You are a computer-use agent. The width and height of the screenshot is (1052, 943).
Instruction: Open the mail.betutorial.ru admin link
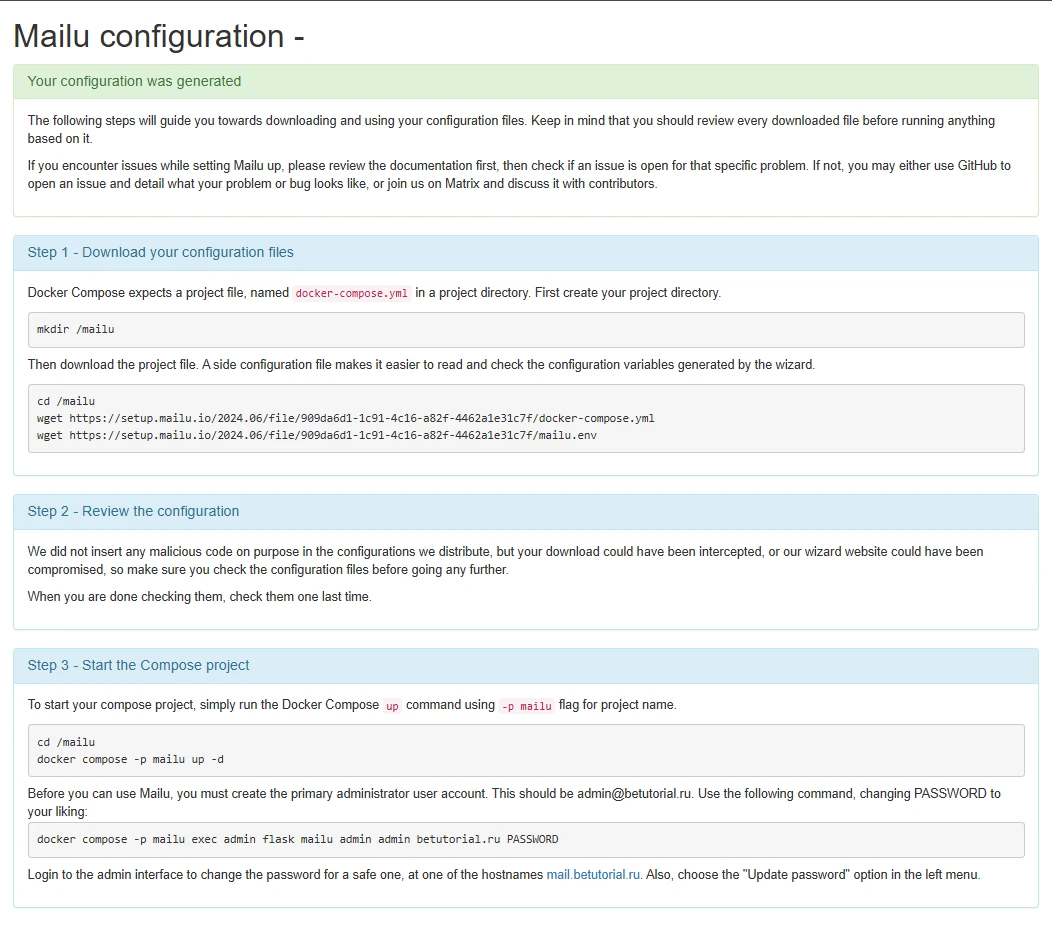point(593,875)
